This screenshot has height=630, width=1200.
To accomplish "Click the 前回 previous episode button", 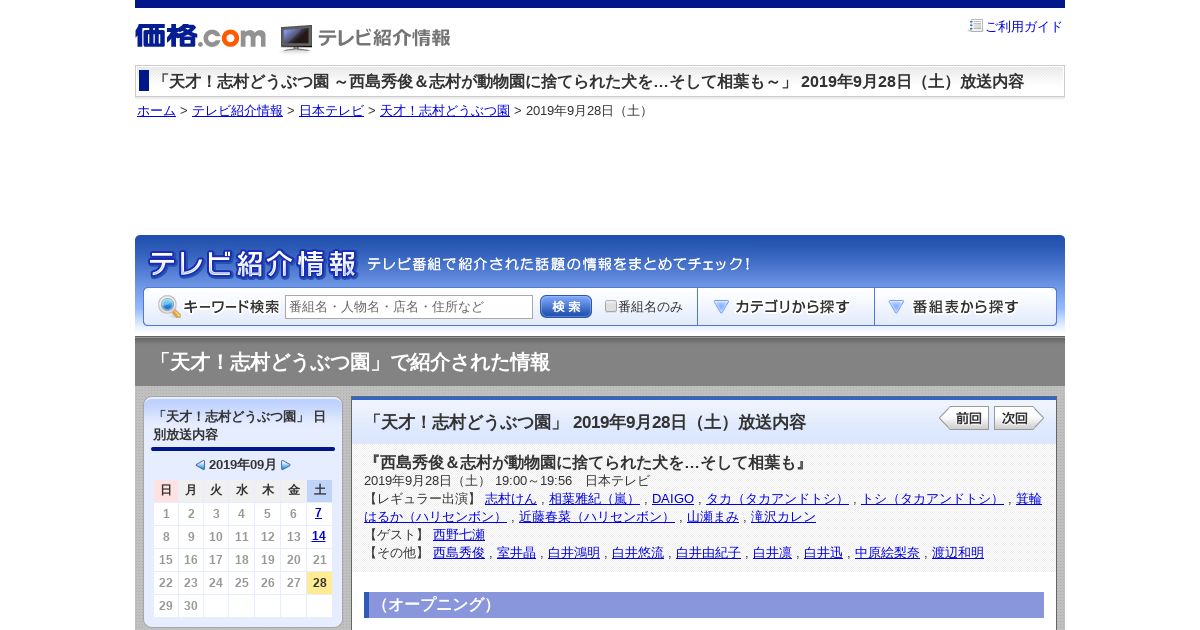I will coord(964,418).
